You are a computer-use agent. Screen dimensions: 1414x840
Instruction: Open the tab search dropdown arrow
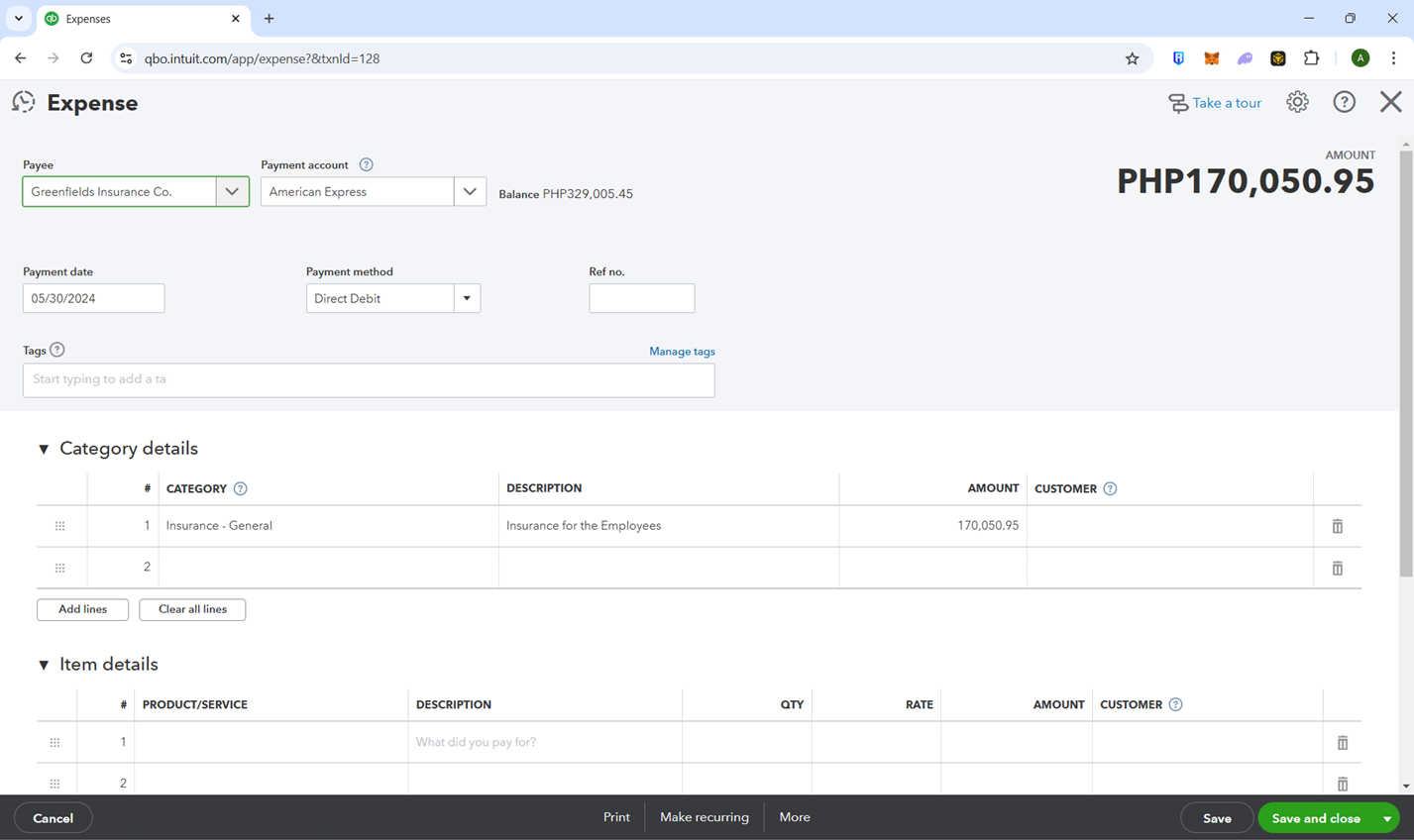pos(19,19)
